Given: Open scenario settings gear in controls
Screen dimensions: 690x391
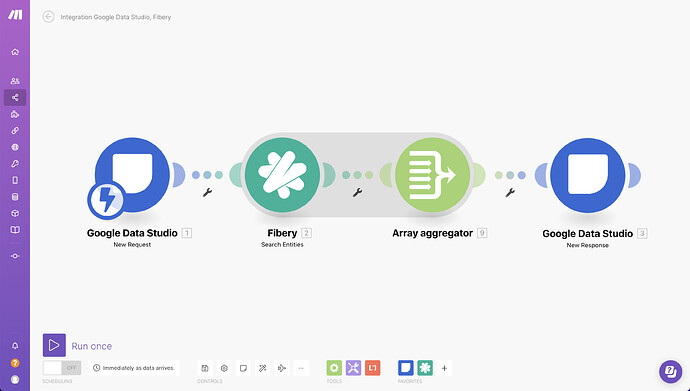Looking at the screenshot, I should click(224, 368).
